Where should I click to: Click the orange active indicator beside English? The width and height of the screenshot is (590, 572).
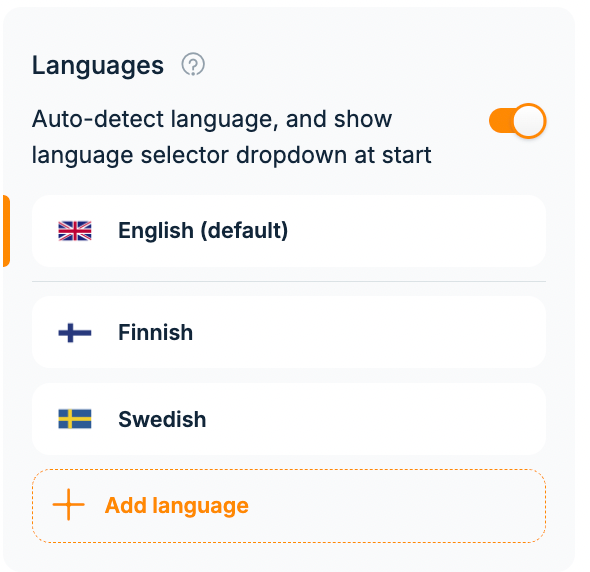click(6, 231)
